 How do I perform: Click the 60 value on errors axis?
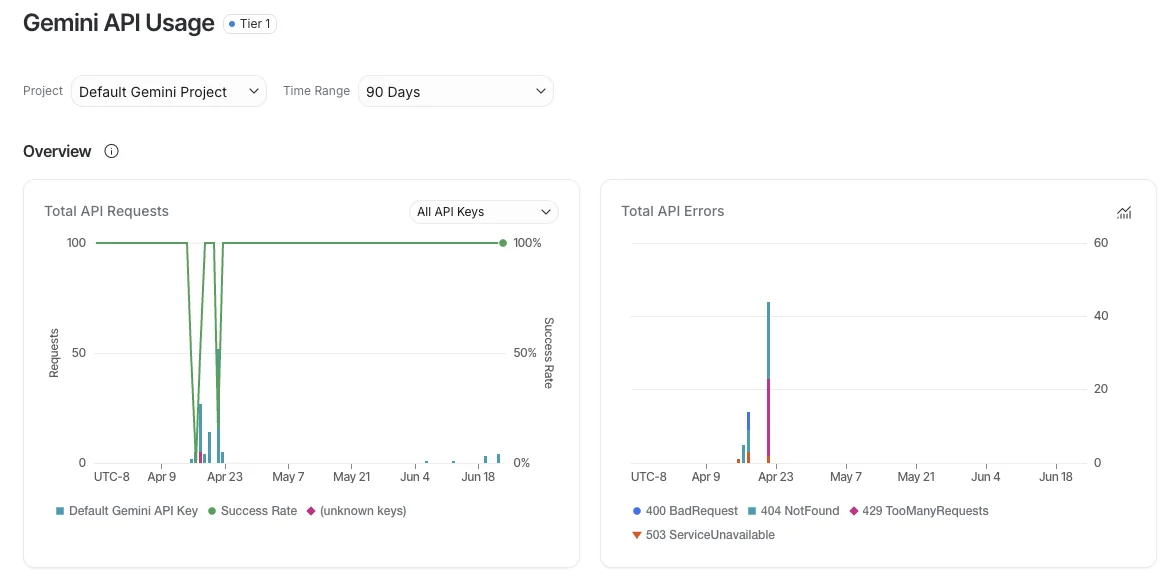(x=1101, y=243)
